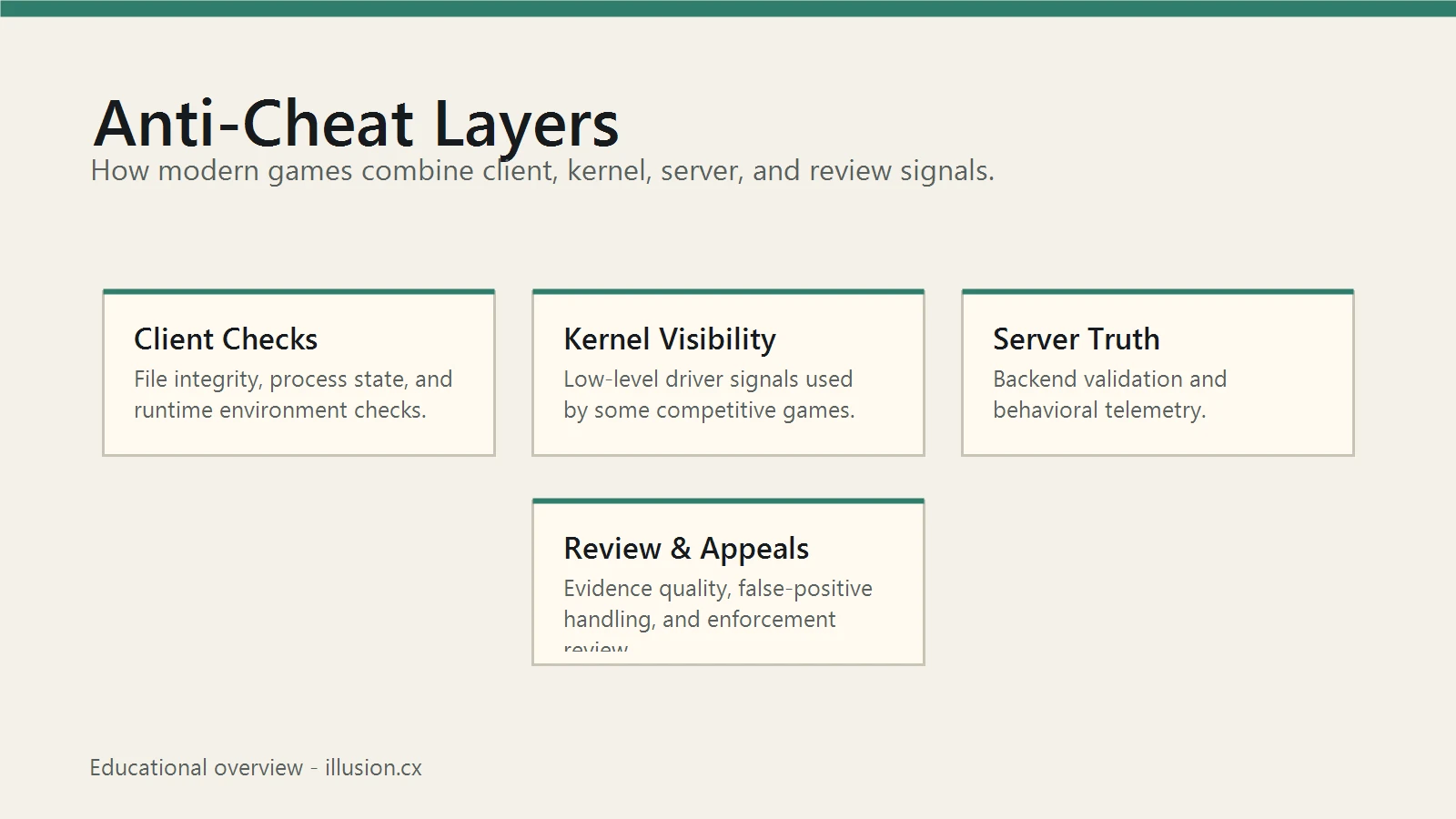This screenshot has height=819, width=1456.
Task: Select the file integrity description text
Action: (x=293, y=394)
